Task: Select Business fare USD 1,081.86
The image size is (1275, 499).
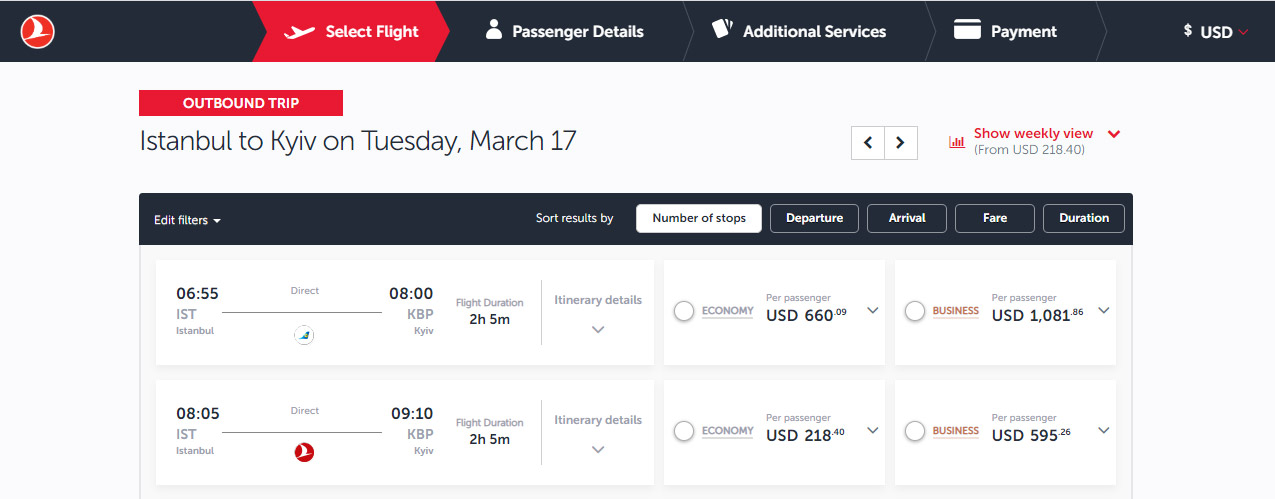Action: pyautogui.click(x=914, y=312)
